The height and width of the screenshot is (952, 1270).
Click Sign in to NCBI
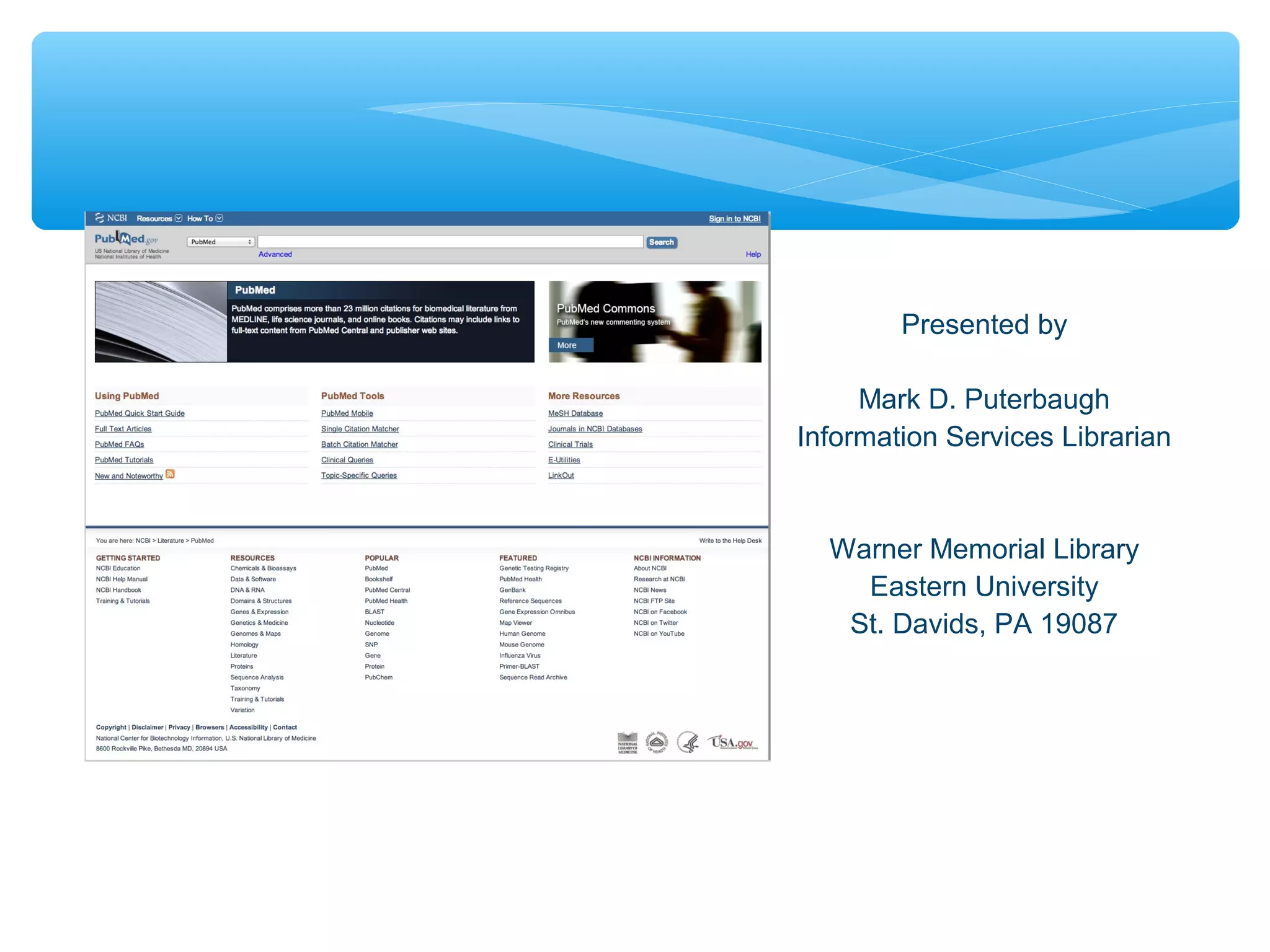tap(735, 219)
